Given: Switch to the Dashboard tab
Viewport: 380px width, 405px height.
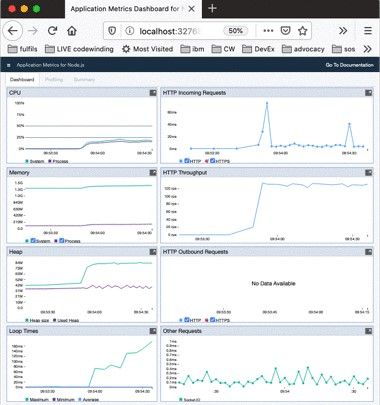Looking at the screenshot, I should click(x=22, y=80).
